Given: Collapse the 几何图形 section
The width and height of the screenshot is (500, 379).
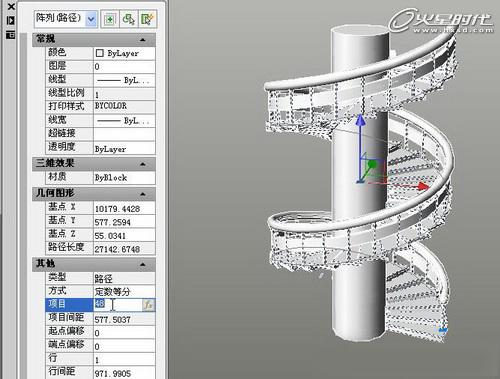Looking at the screenshot, I should (143, 194).
